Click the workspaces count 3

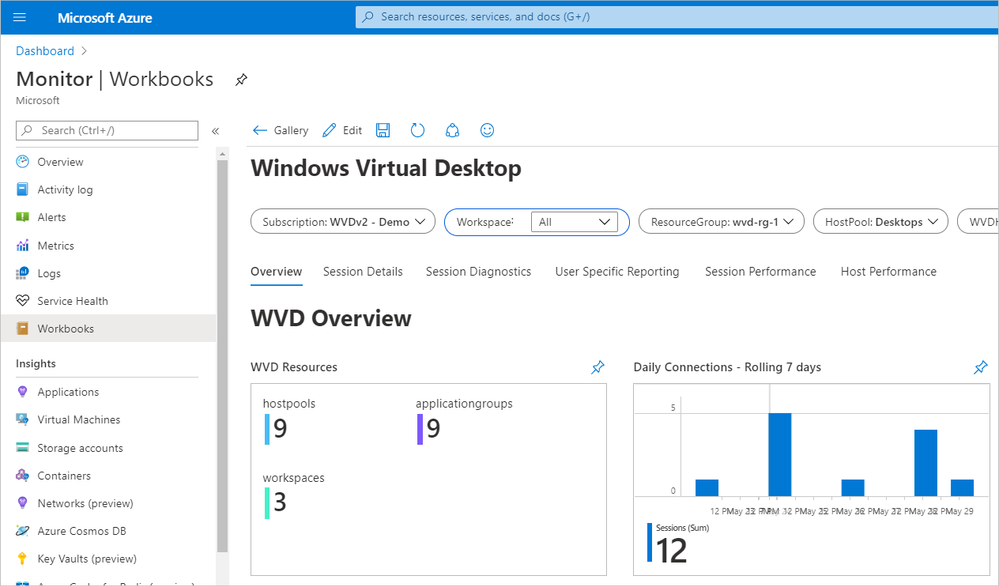[280, 503]
